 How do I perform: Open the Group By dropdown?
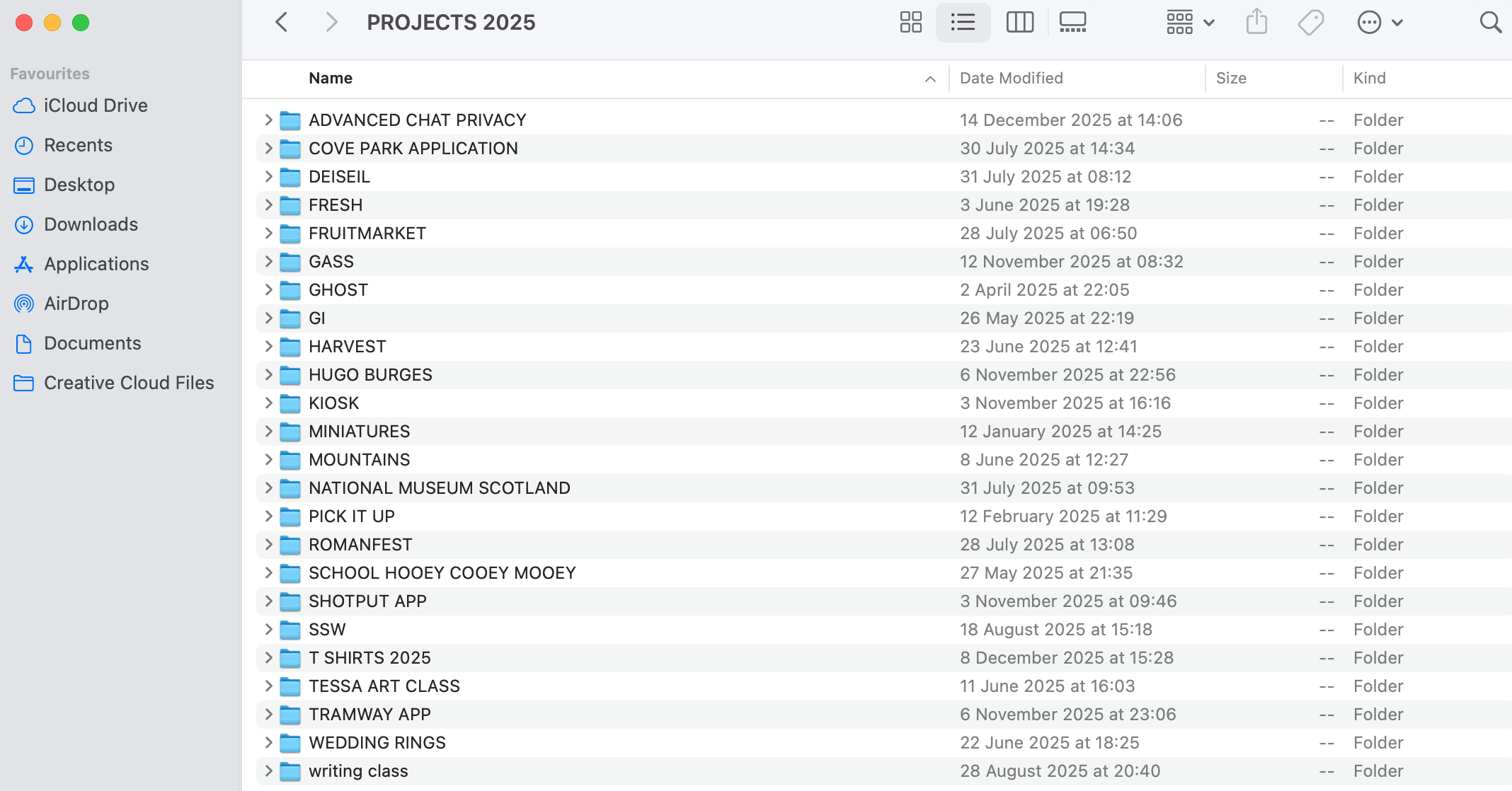click(1190, 23)
